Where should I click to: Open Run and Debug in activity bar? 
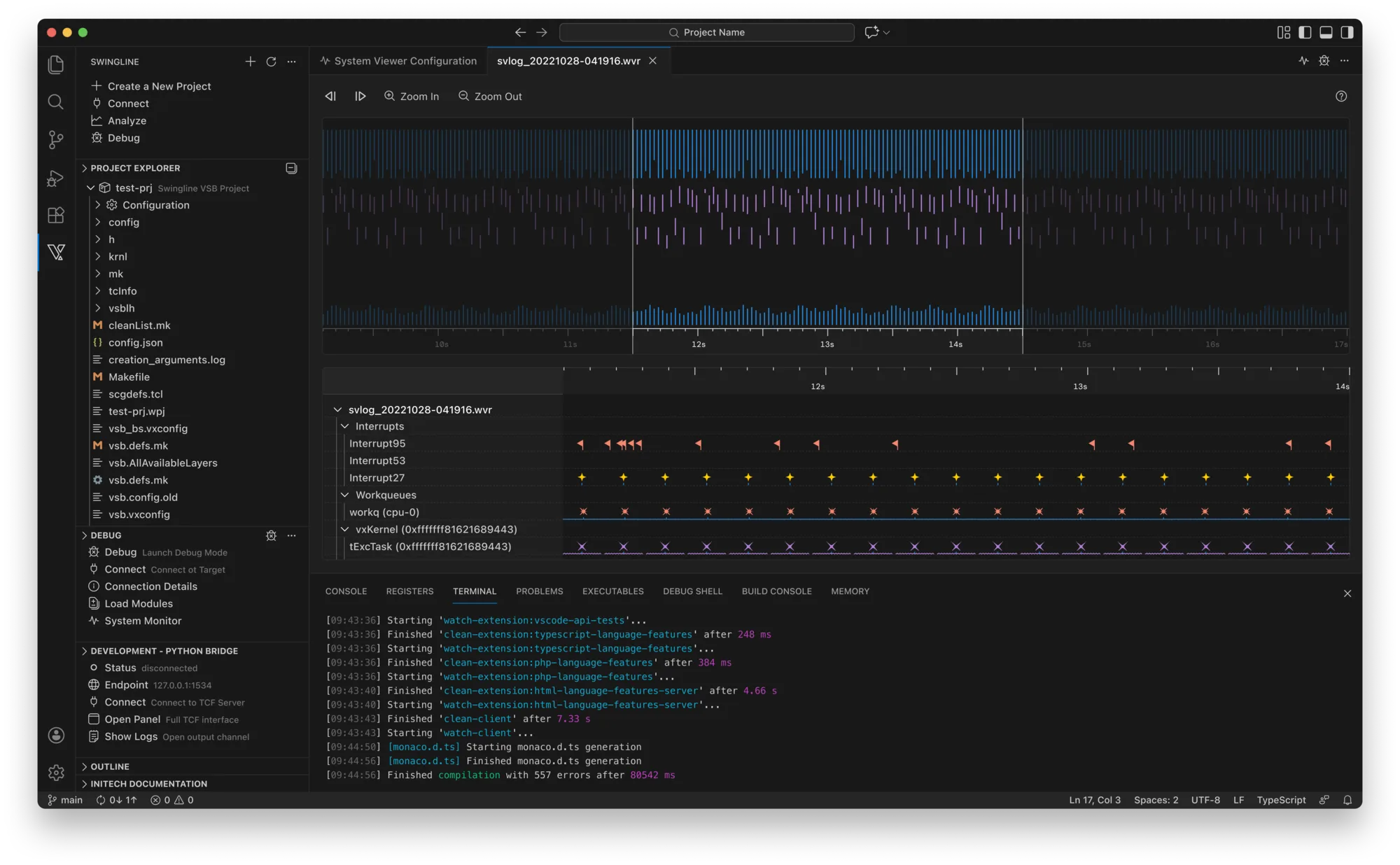56,178
